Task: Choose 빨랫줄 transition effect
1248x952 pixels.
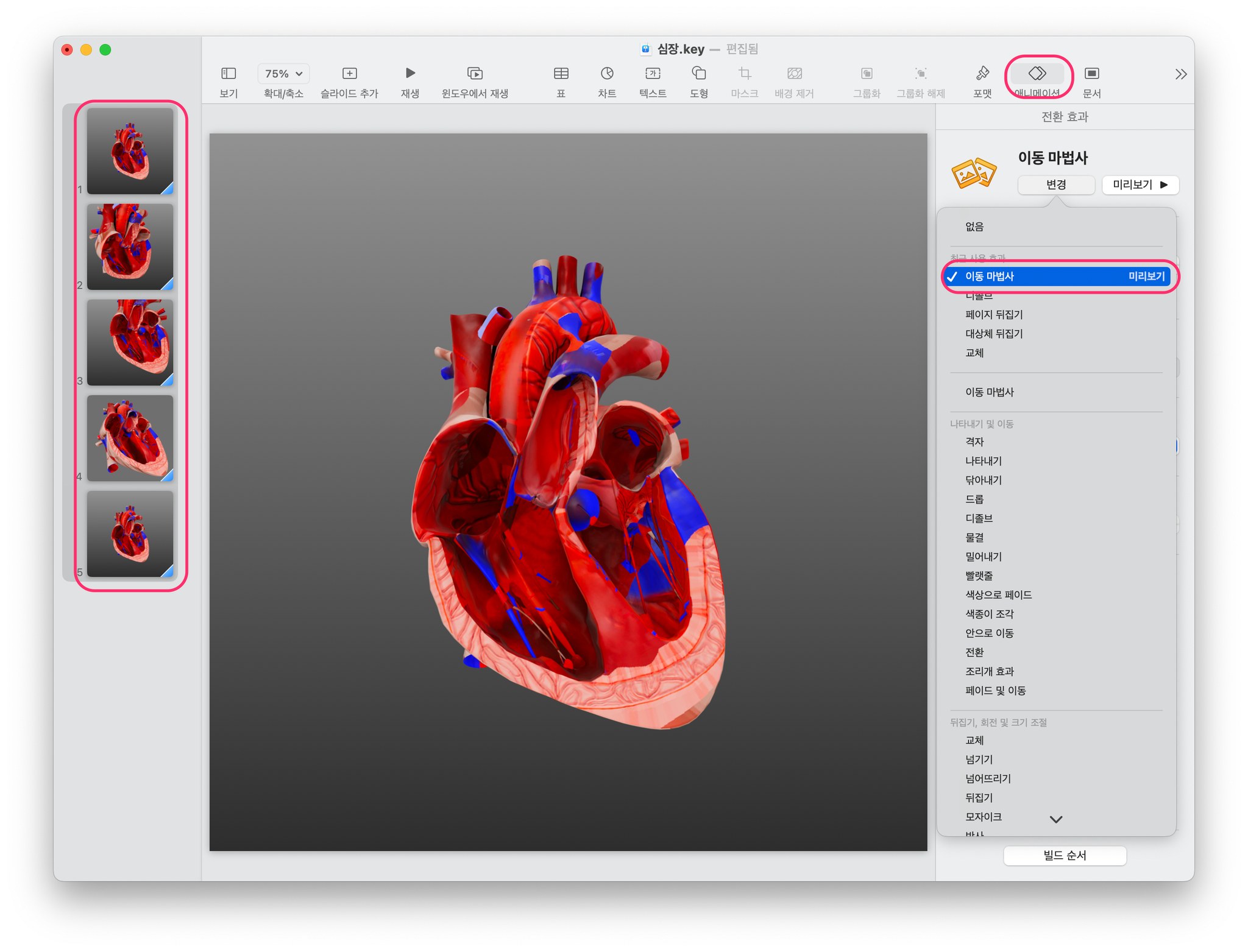Action: point(979,576)
